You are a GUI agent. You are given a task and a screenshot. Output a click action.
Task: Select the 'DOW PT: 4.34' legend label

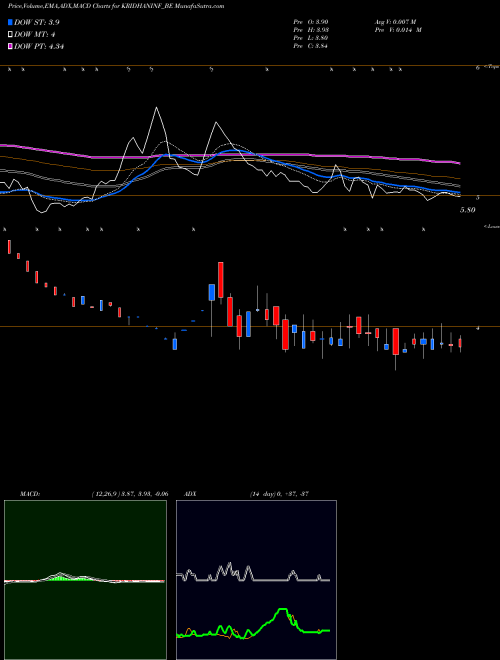tap(39, 46)
